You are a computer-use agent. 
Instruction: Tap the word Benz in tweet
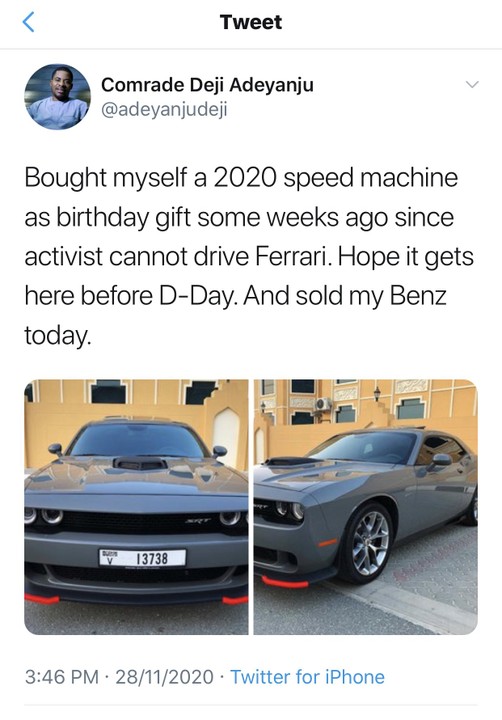[418, 296]
